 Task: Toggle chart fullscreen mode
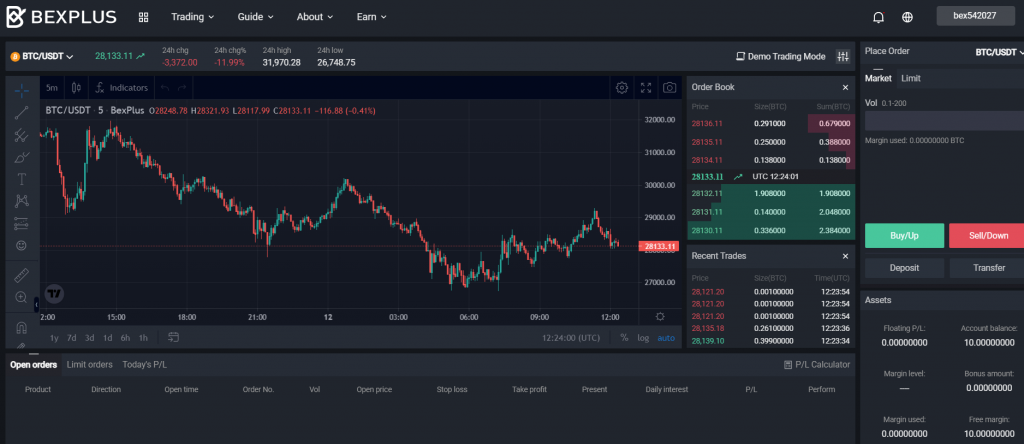(646, 87)
